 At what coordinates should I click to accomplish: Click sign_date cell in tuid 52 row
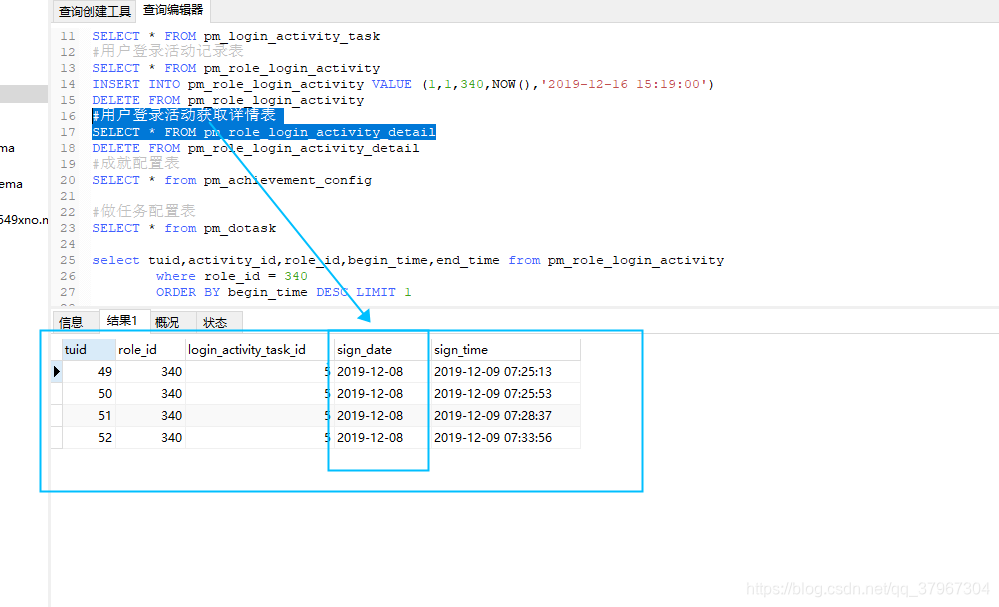click(x=382, y=438)
